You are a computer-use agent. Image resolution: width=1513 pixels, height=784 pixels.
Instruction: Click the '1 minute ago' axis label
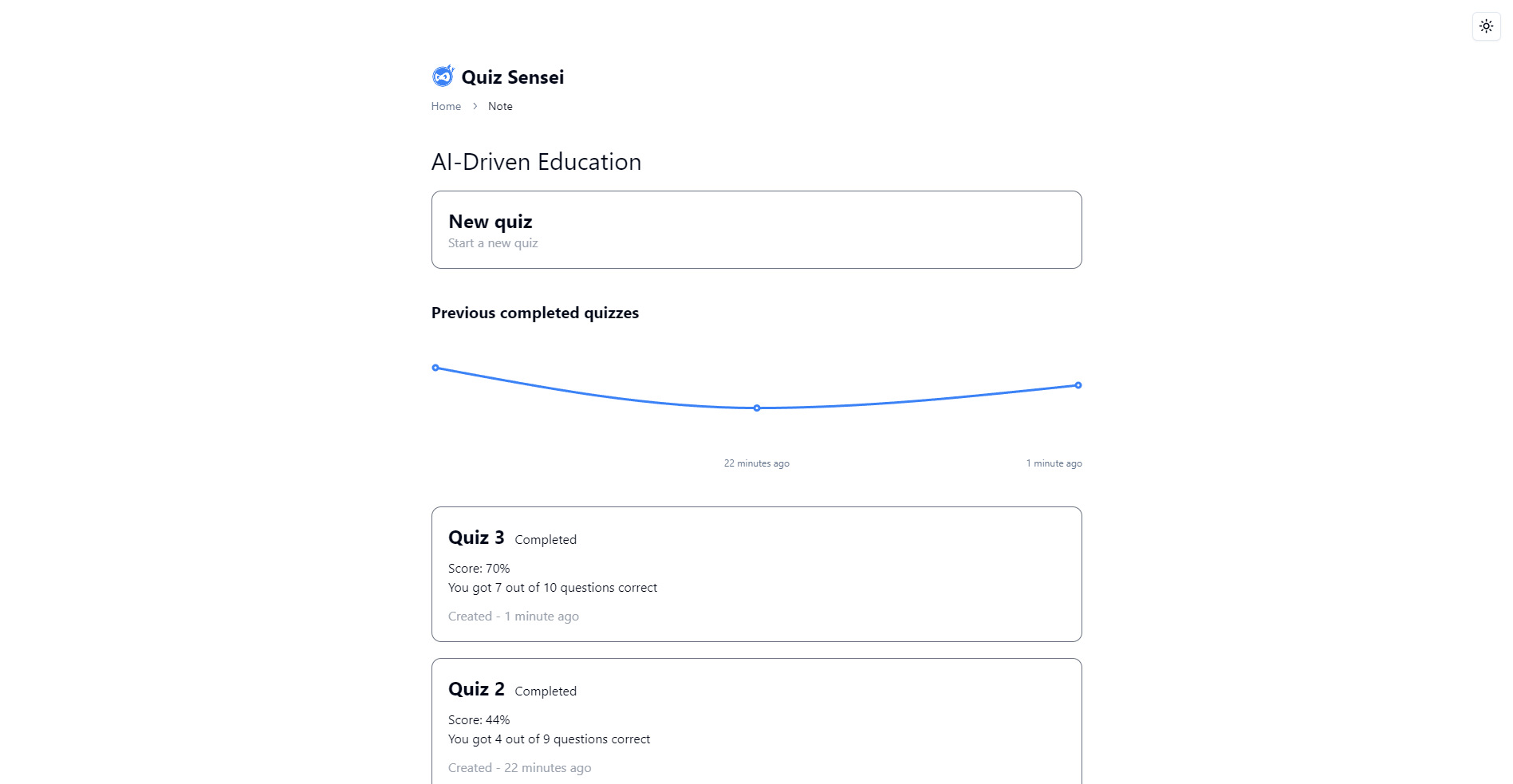pos(1054,463)
